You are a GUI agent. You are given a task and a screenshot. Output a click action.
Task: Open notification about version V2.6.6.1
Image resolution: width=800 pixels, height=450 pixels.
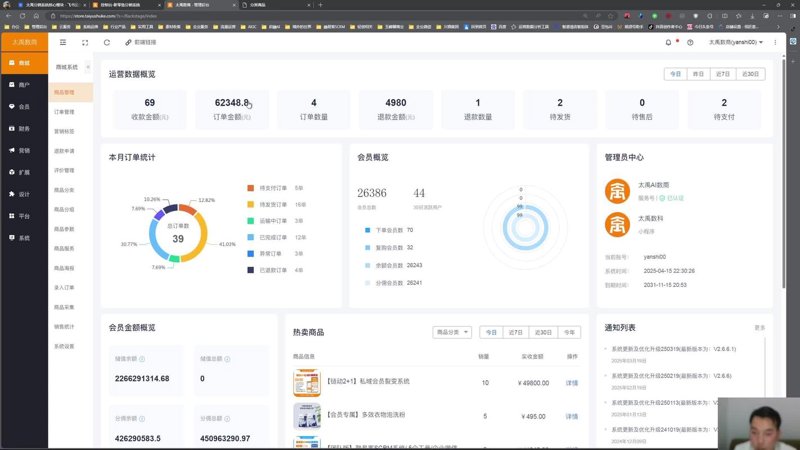[673, 349]
